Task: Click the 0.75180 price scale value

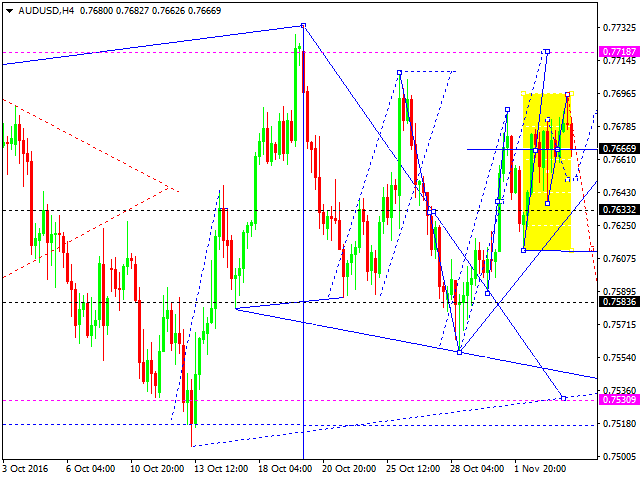Action: click(619, 423)
